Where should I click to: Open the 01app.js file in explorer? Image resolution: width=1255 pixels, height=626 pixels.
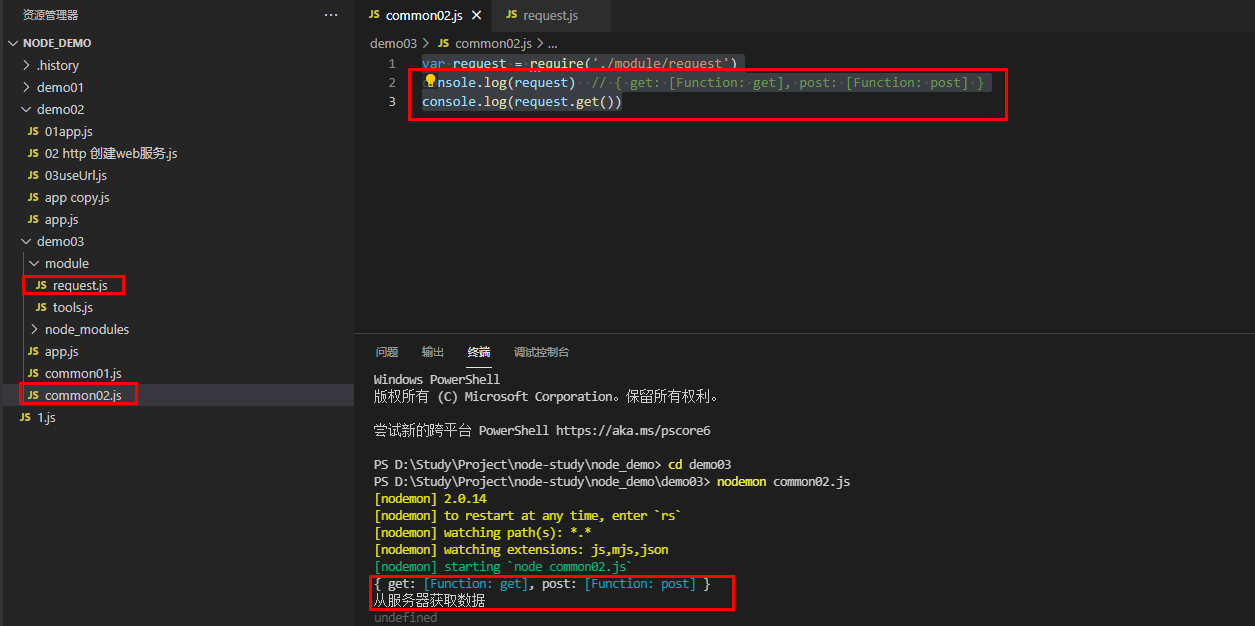(x=69, y=131)
